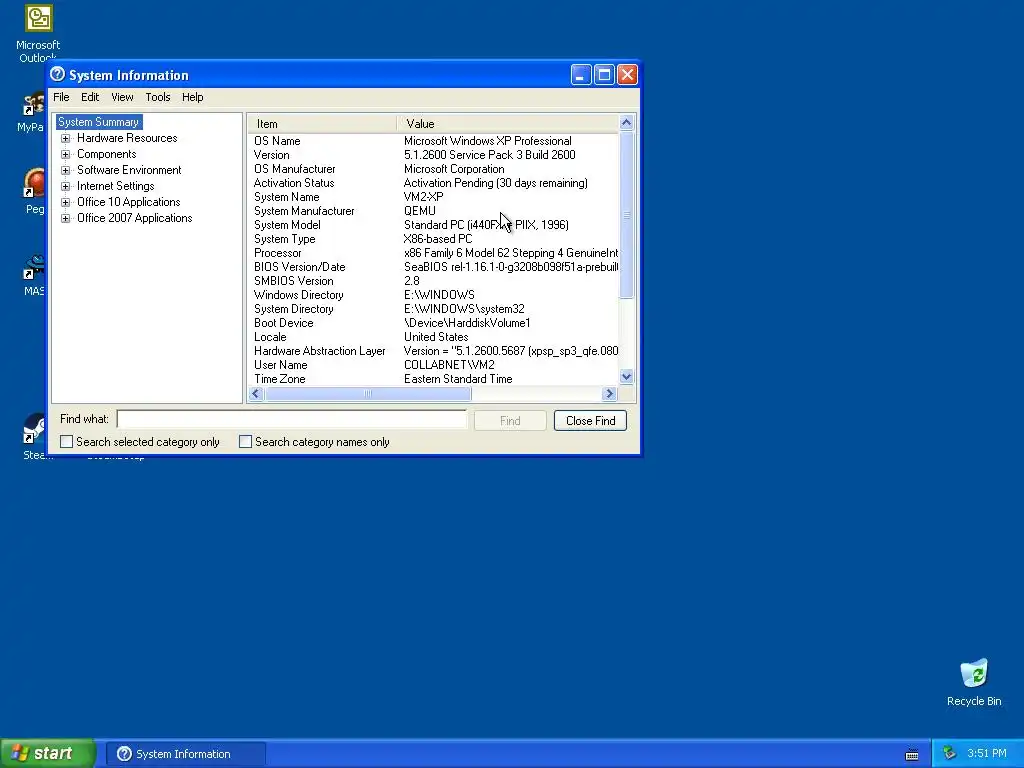Open the Edit menu
This screenshot has width=1024, height=768.
pyautogui.click(x=90, y=97)
